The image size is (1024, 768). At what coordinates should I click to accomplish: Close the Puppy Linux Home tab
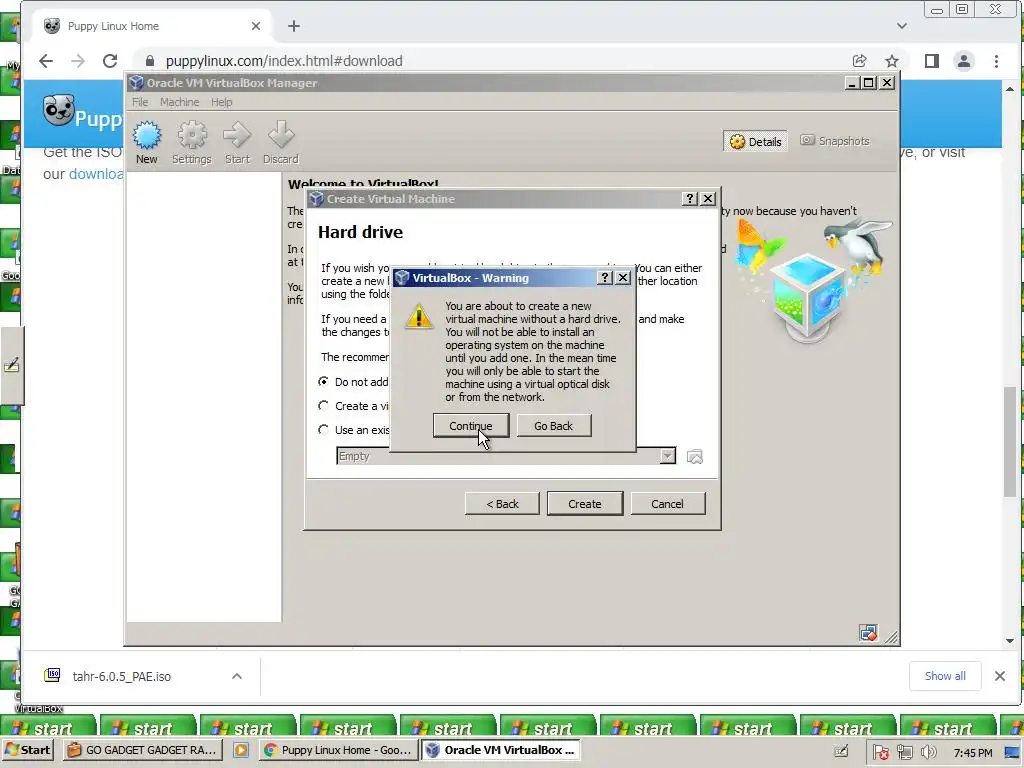[x=255, y=26]
